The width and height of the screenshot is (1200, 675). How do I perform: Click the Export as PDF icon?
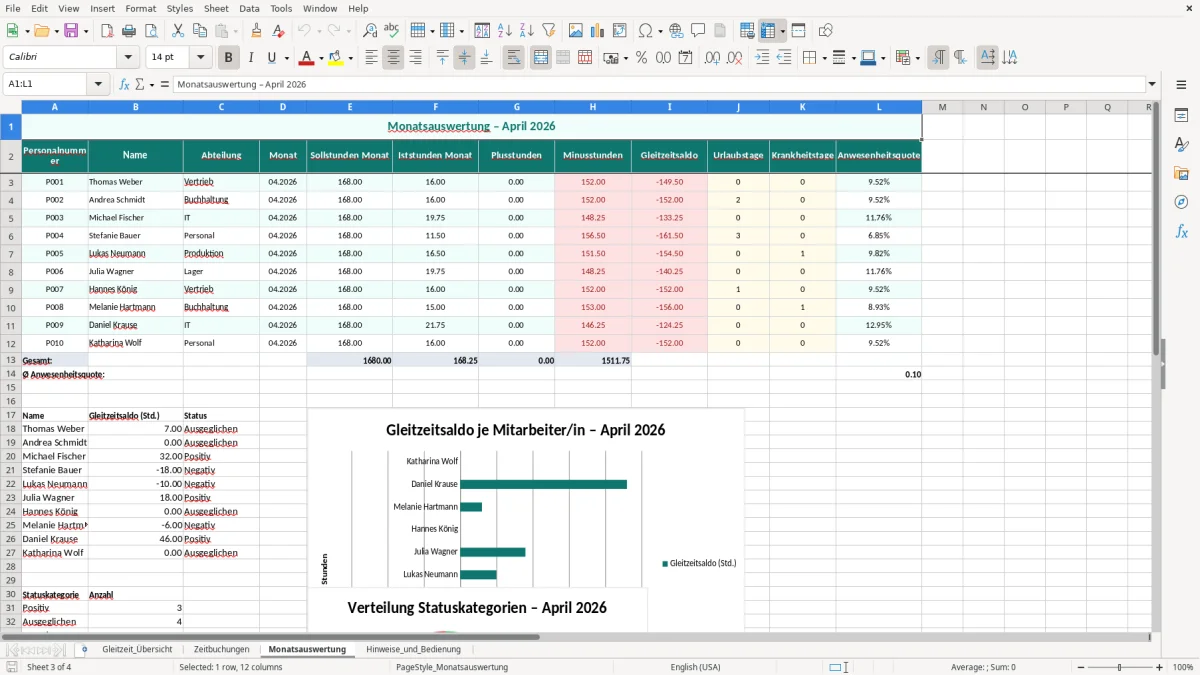click(107, 31)
